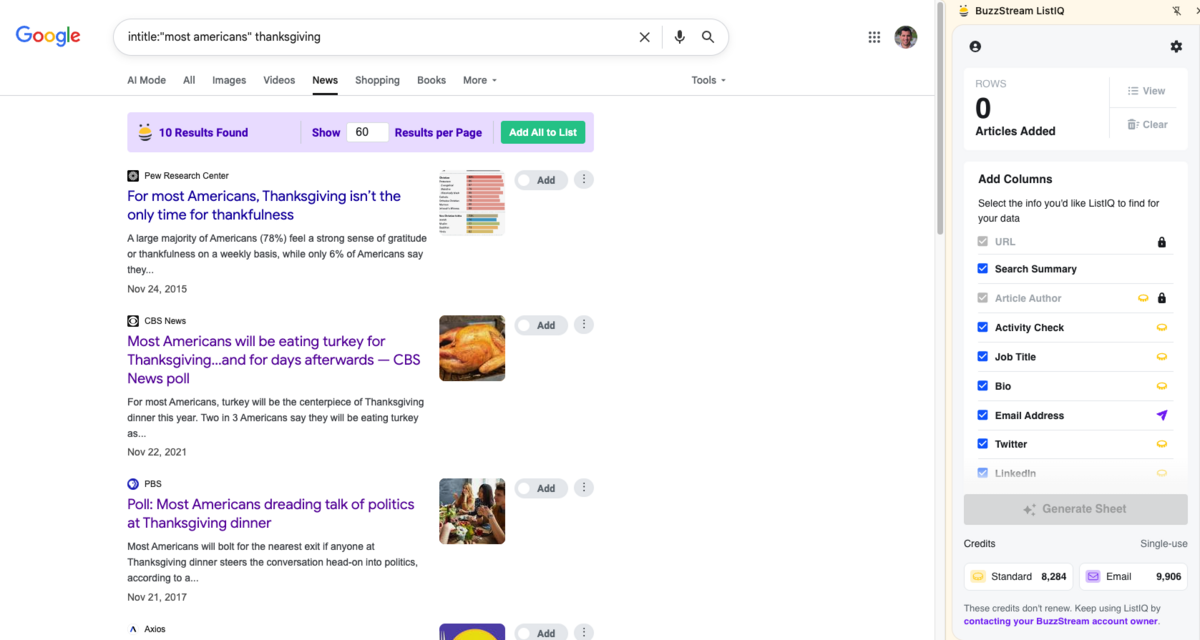1200x640 pixels.
Task: Uncheck the Job Title column checkbox
Action: 983,357
